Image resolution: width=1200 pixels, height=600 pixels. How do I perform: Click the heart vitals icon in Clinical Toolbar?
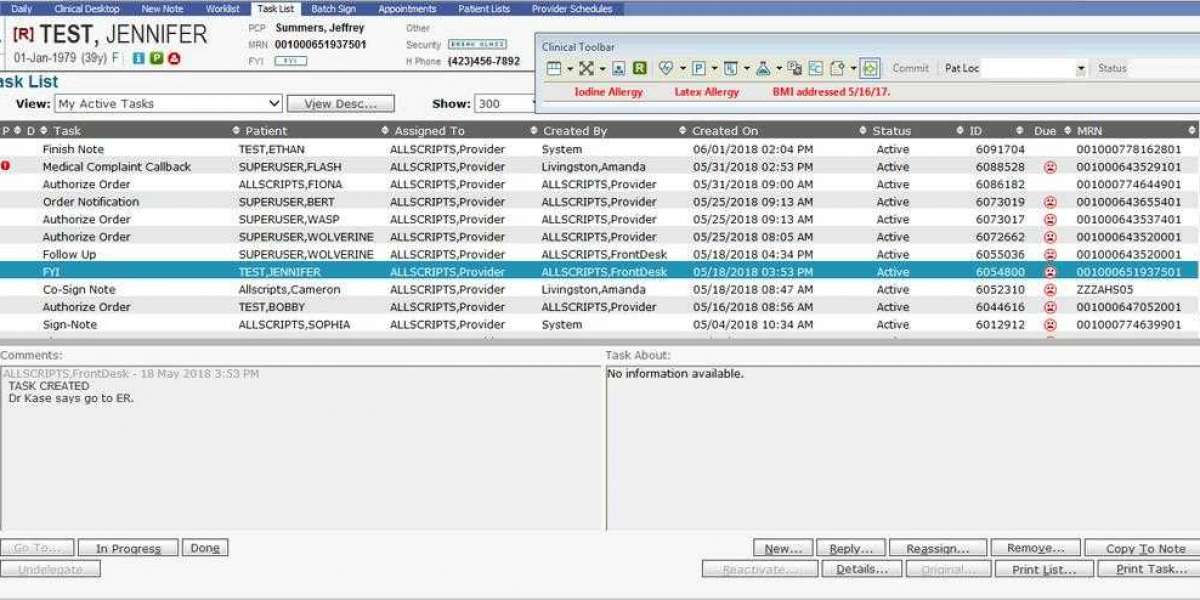(668, 69)
